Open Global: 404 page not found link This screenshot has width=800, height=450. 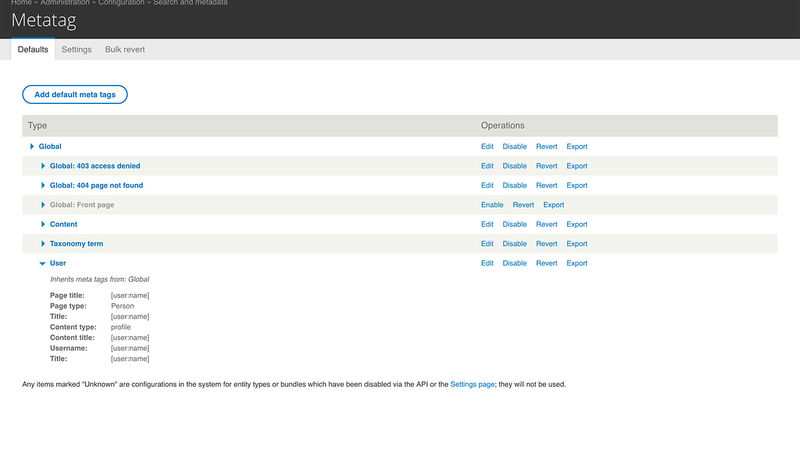(96, 185)
